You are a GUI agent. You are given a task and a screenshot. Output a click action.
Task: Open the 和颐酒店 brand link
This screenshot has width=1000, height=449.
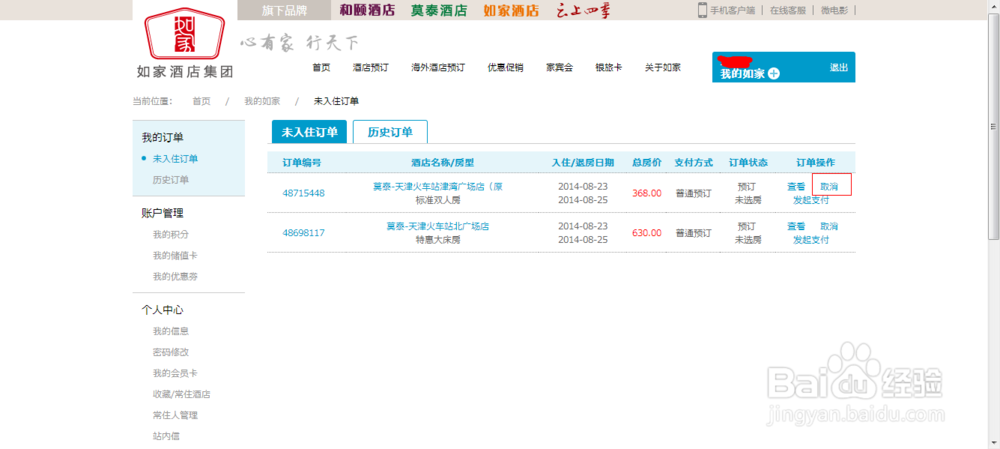pos(367,10)
